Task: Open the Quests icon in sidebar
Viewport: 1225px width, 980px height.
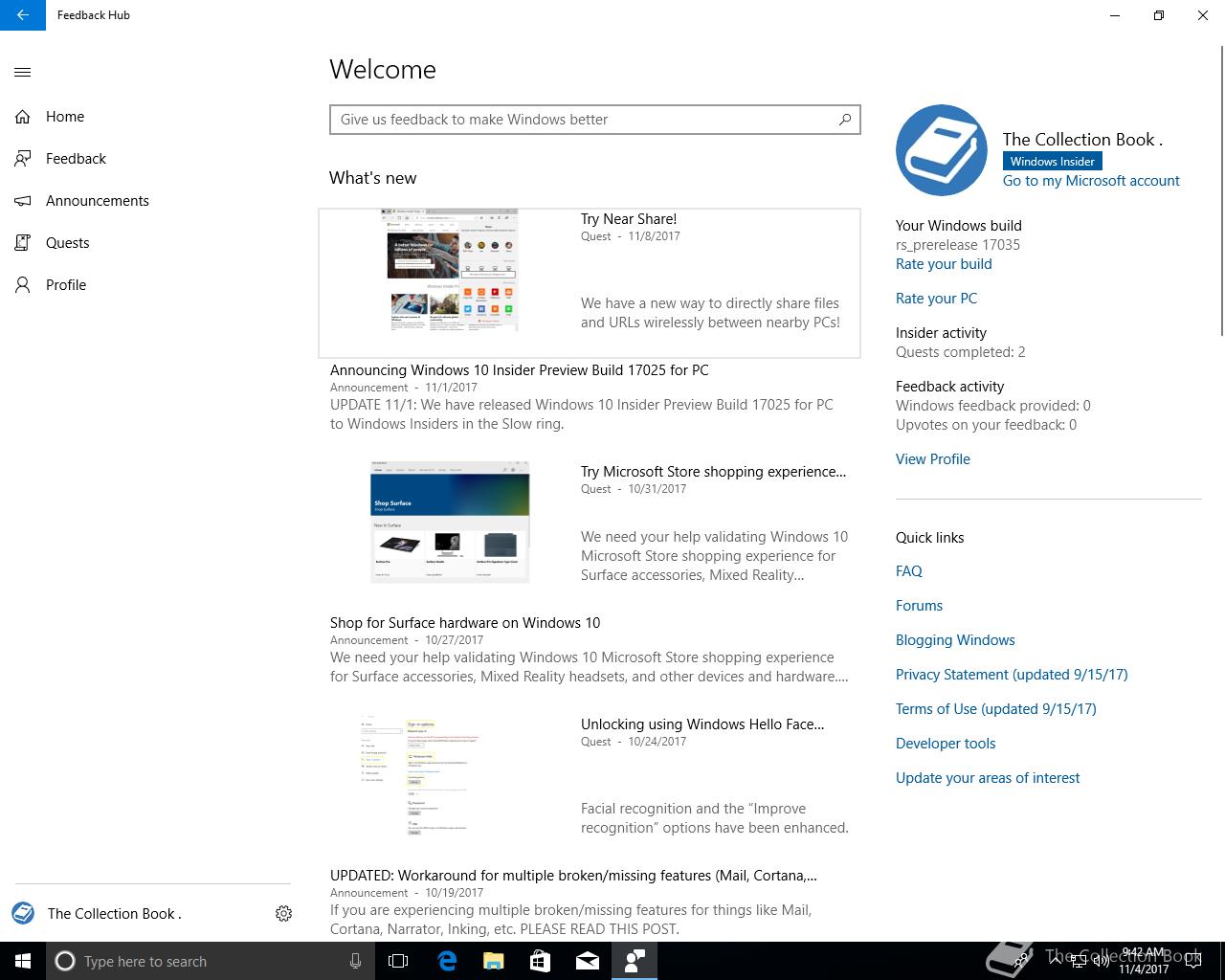Action: point(23,243)
